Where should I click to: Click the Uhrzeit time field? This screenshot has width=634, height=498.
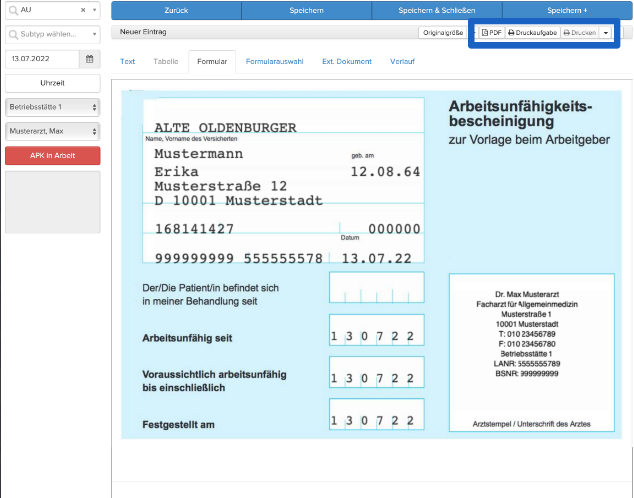[53, 83]
